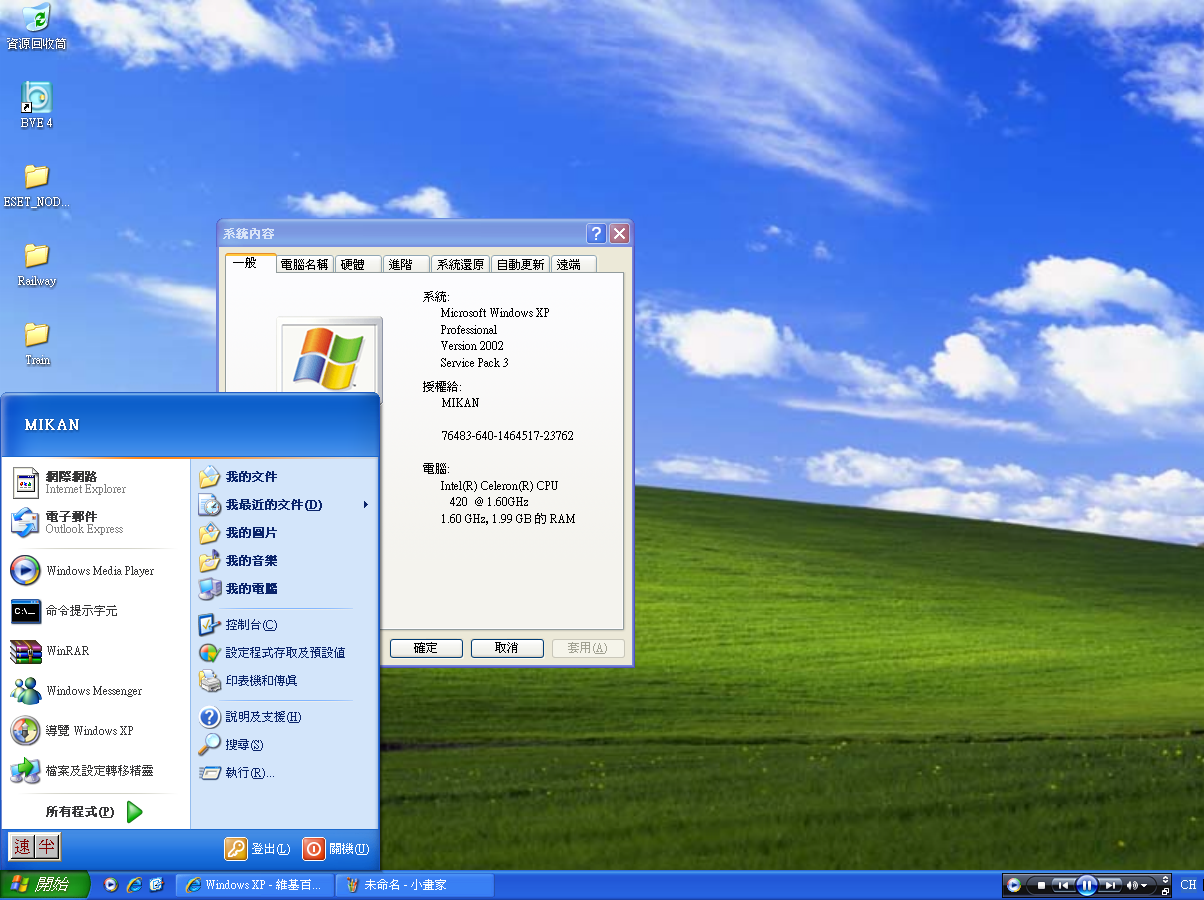Open the Recycle Bin desktop icon
The image size is (1204, 900).
coord(36,28)
